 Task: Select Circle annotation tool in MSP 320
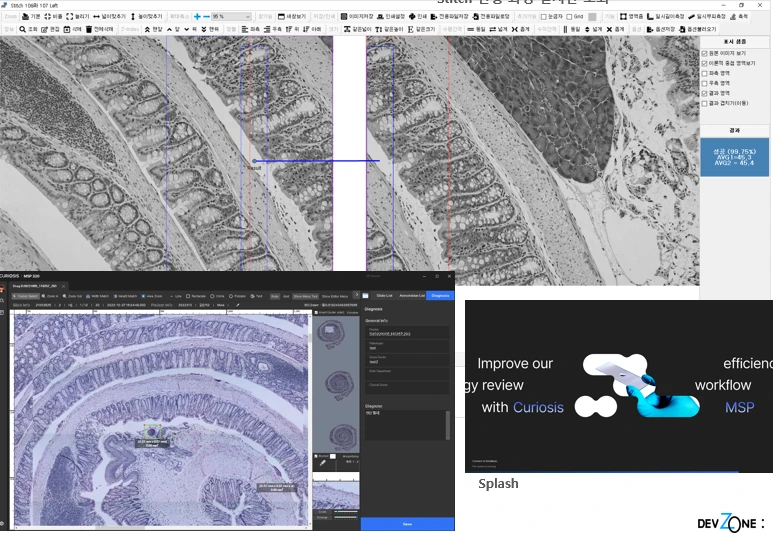pos(217,296)
